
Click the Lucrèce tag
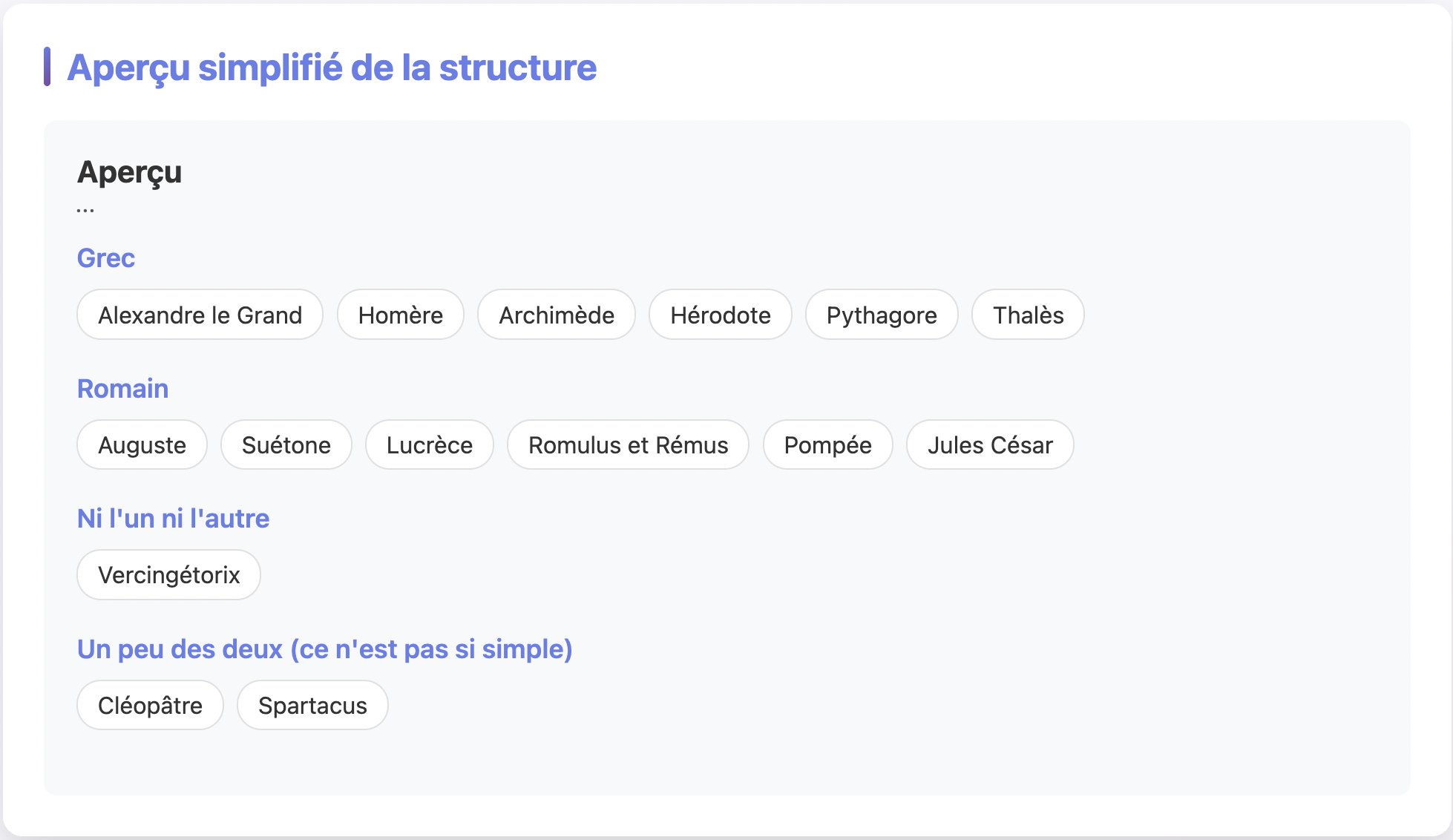click(429, 444)
